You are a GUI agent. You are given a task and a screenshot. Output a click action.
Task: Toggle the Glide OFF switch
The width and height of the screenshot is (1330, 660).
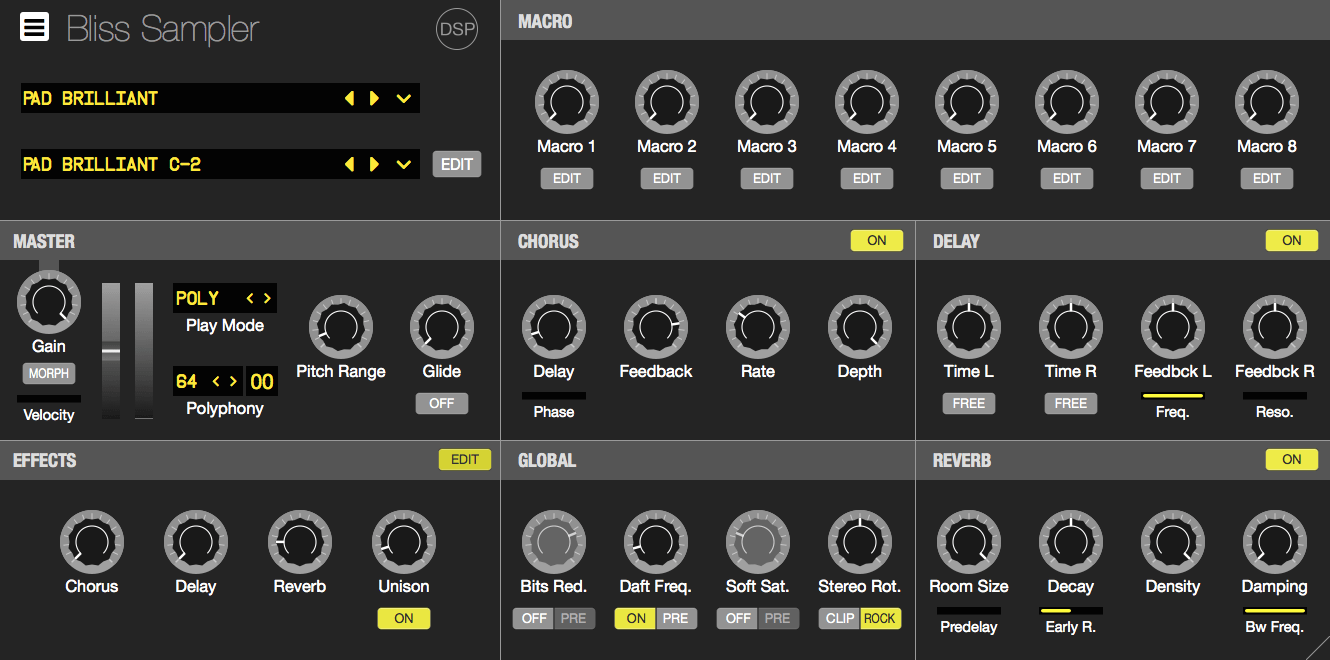pyautogui.click(x=442, y=403)
